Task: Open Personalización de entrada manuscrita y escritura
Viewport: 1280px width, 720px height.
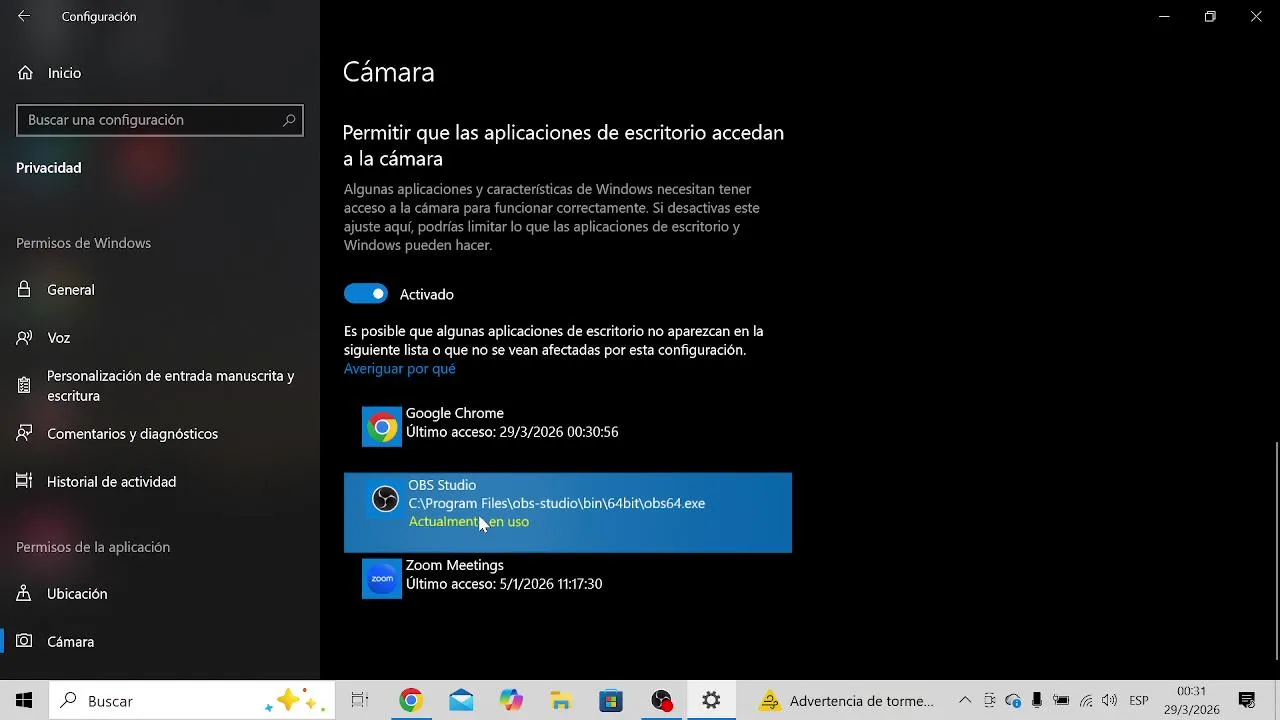Action: [x=160, y=386]
